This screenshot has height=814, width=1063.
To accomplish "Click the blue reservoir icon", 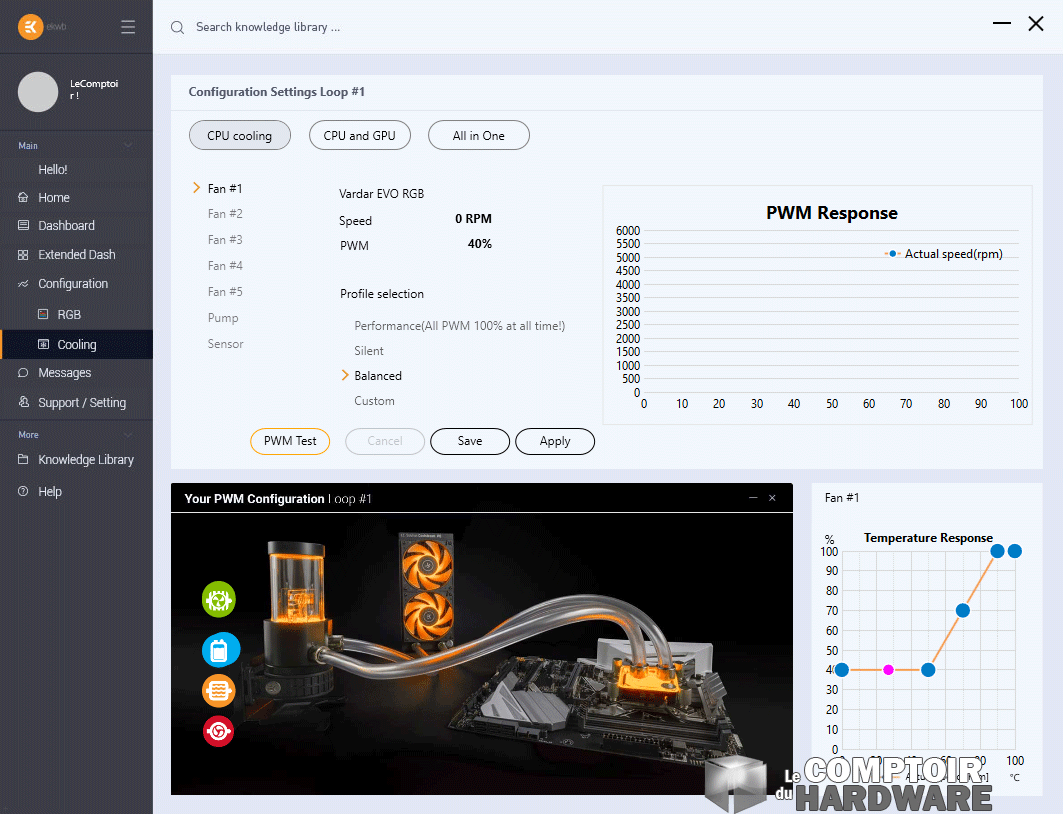I will tap(219, 650).
